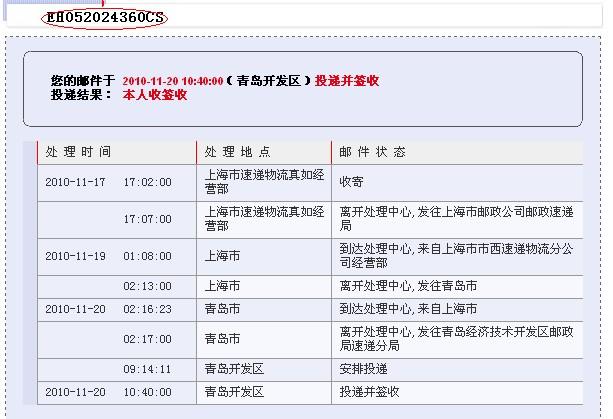Click 上海市速递物流真如经营部 in the 17:02:00 row
613x419 pixels.
tap(264, 182)
